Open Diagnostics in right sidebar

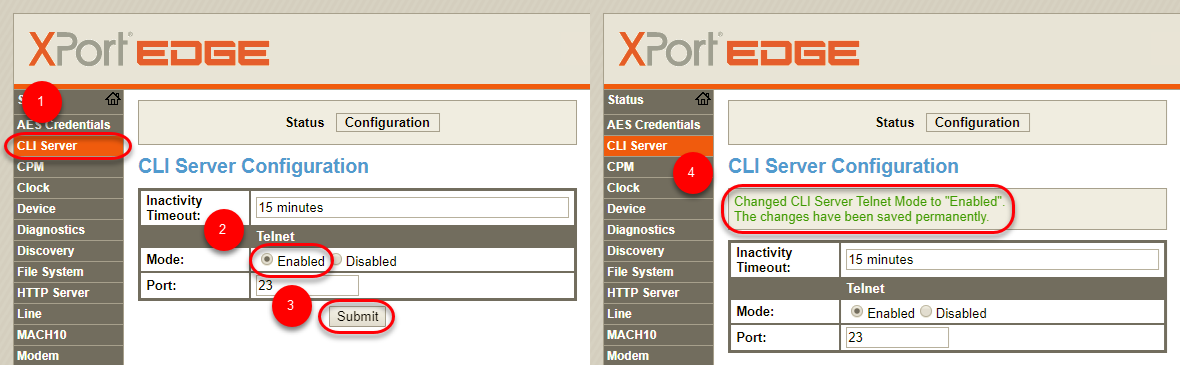click(x=658, y=230)
